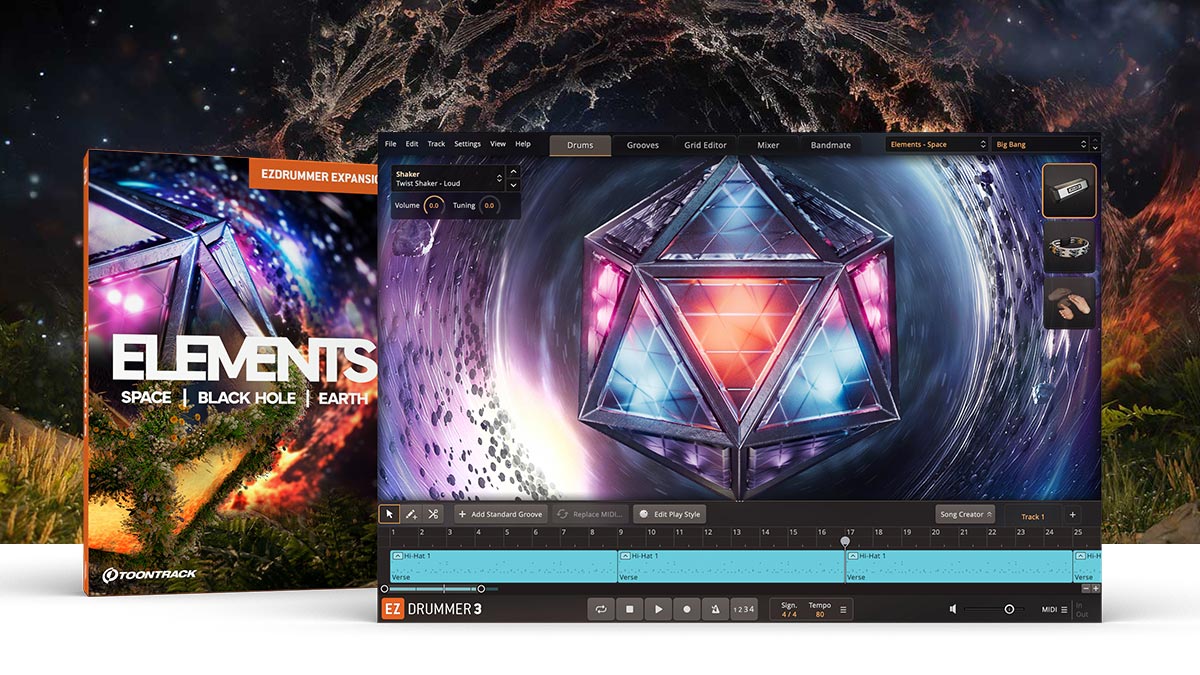This screenshot has height=675, width=1200.
Task: Adjust the Tuning knob
Action: point(489,205)
